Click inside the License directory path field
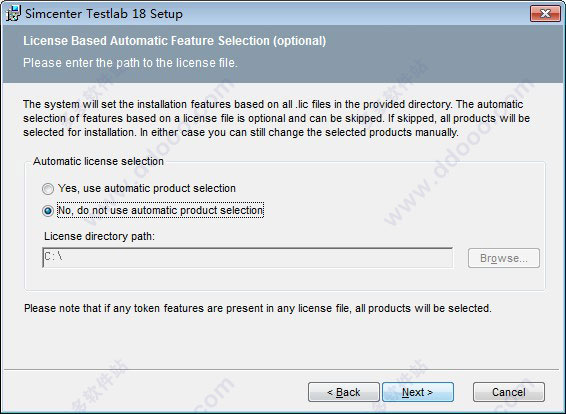This screenshot has height=414, width=566. coord(247,258)
